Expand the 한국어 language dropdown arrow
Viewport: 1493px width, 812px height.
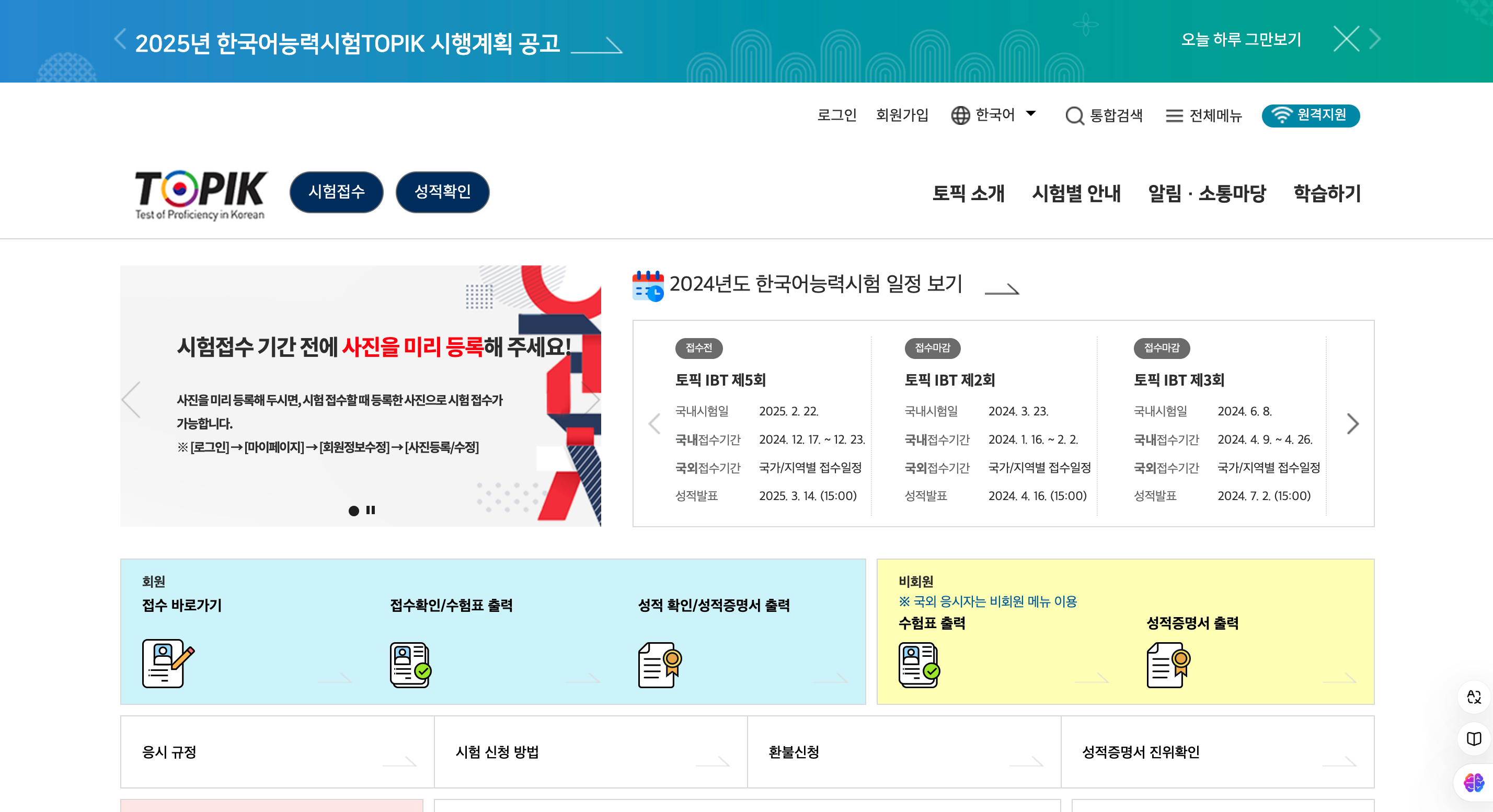(x=1031, y=113)
